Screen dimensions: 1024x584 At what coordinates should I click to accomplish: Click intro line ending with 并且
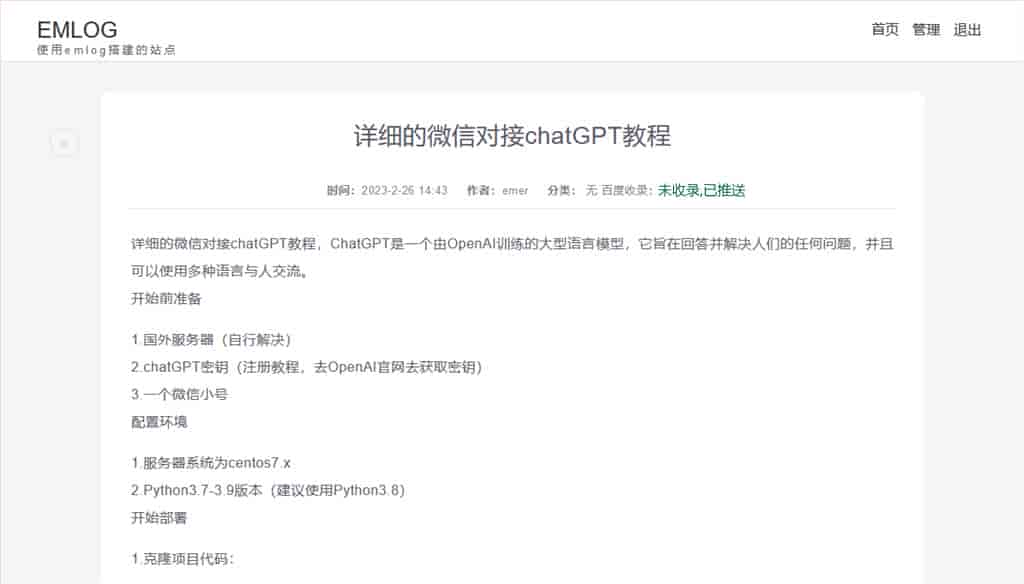512,244
